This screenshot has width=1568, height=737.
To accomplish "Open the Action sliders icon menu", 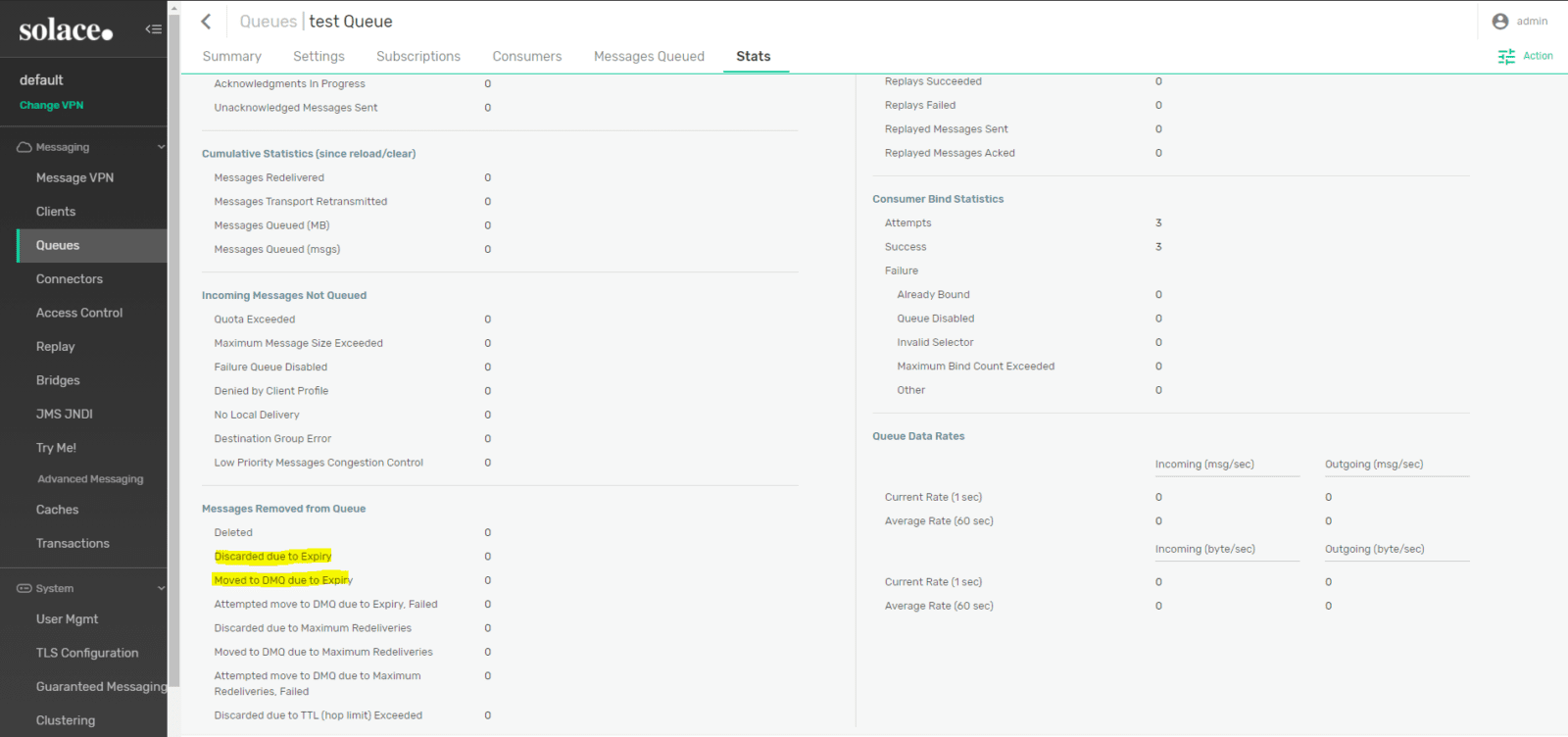I will click(1506, 57).
